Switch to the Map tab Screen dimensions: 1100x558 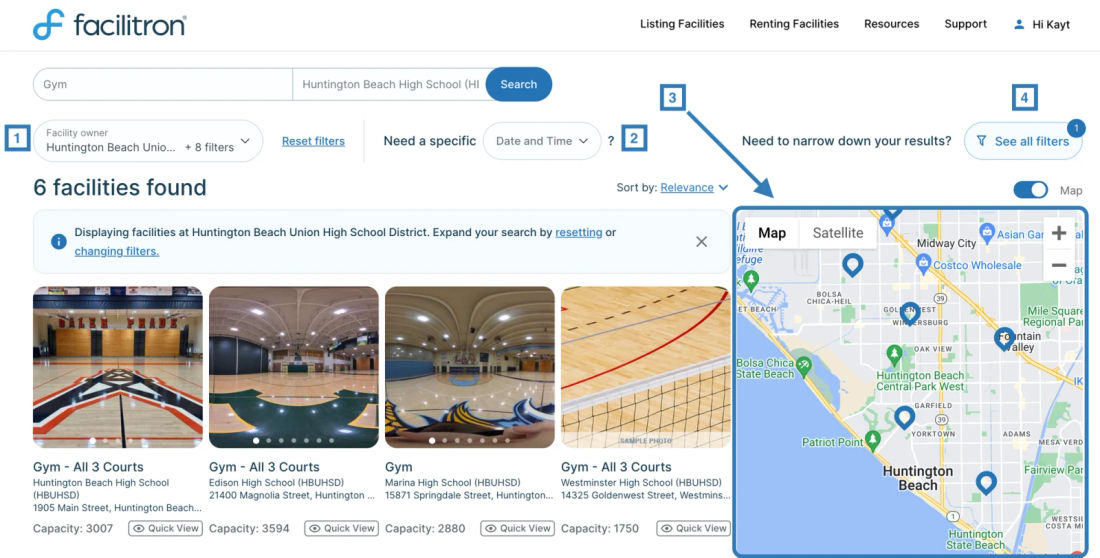(x=772, y=233)
